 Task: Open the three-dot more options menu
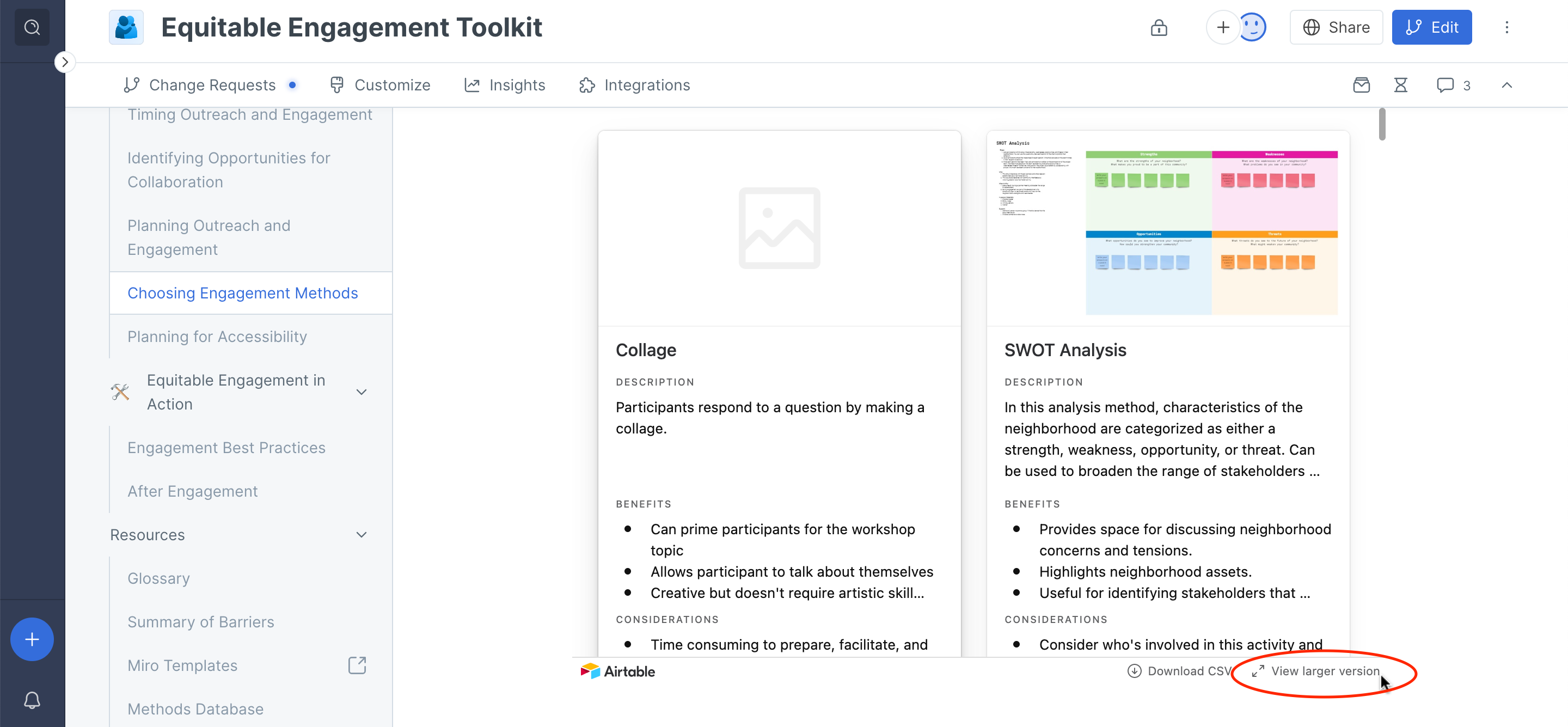click(x=1506, y=27)
